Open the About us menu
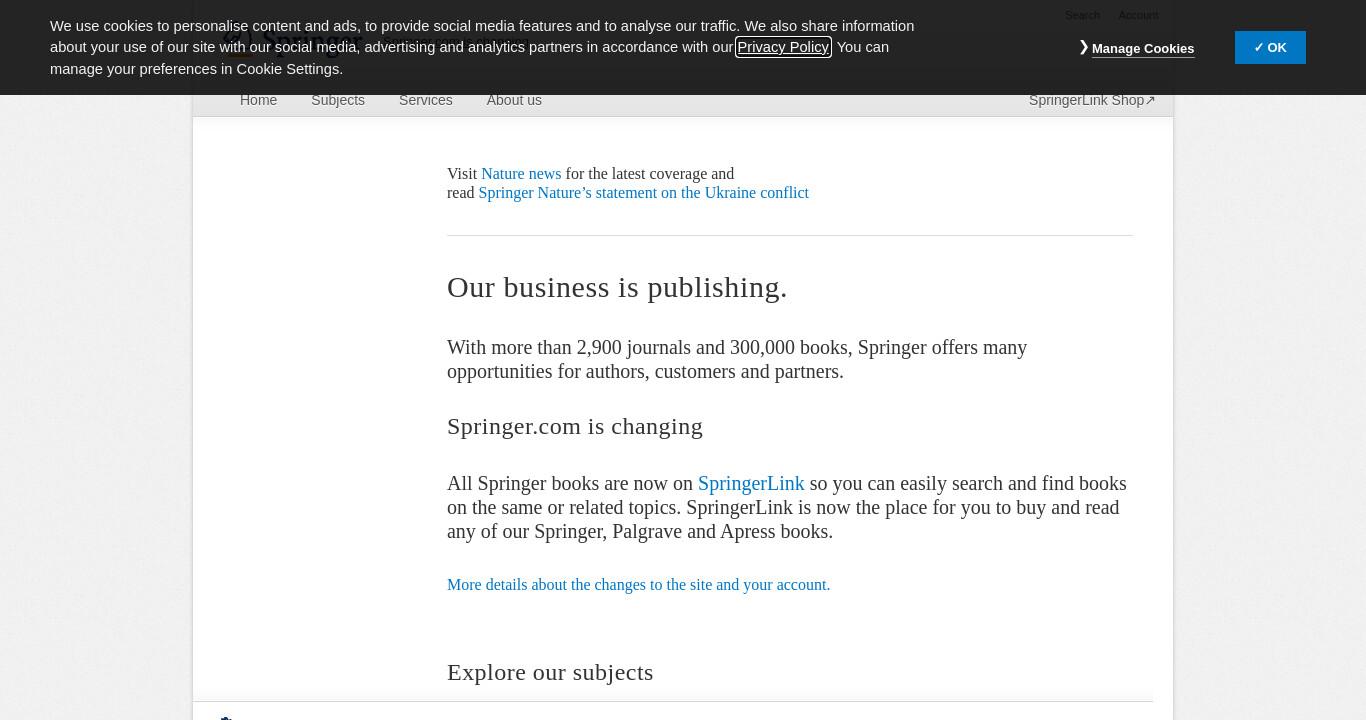 click(x=514, y=100)
